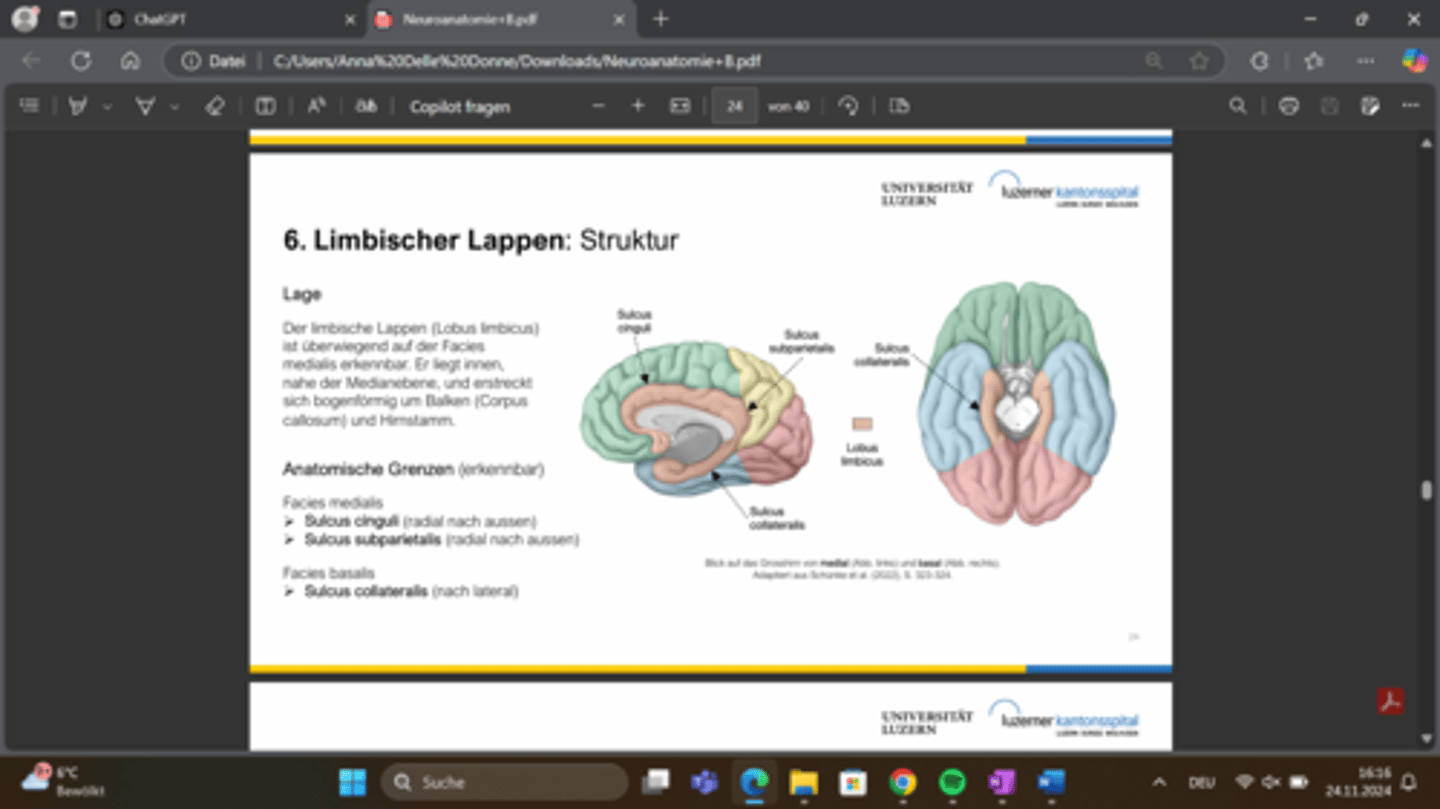Screen dimensions: 1440x809
Task: Select the Eraser tool in PDF toolbar
Action: [x=214, y=106]
